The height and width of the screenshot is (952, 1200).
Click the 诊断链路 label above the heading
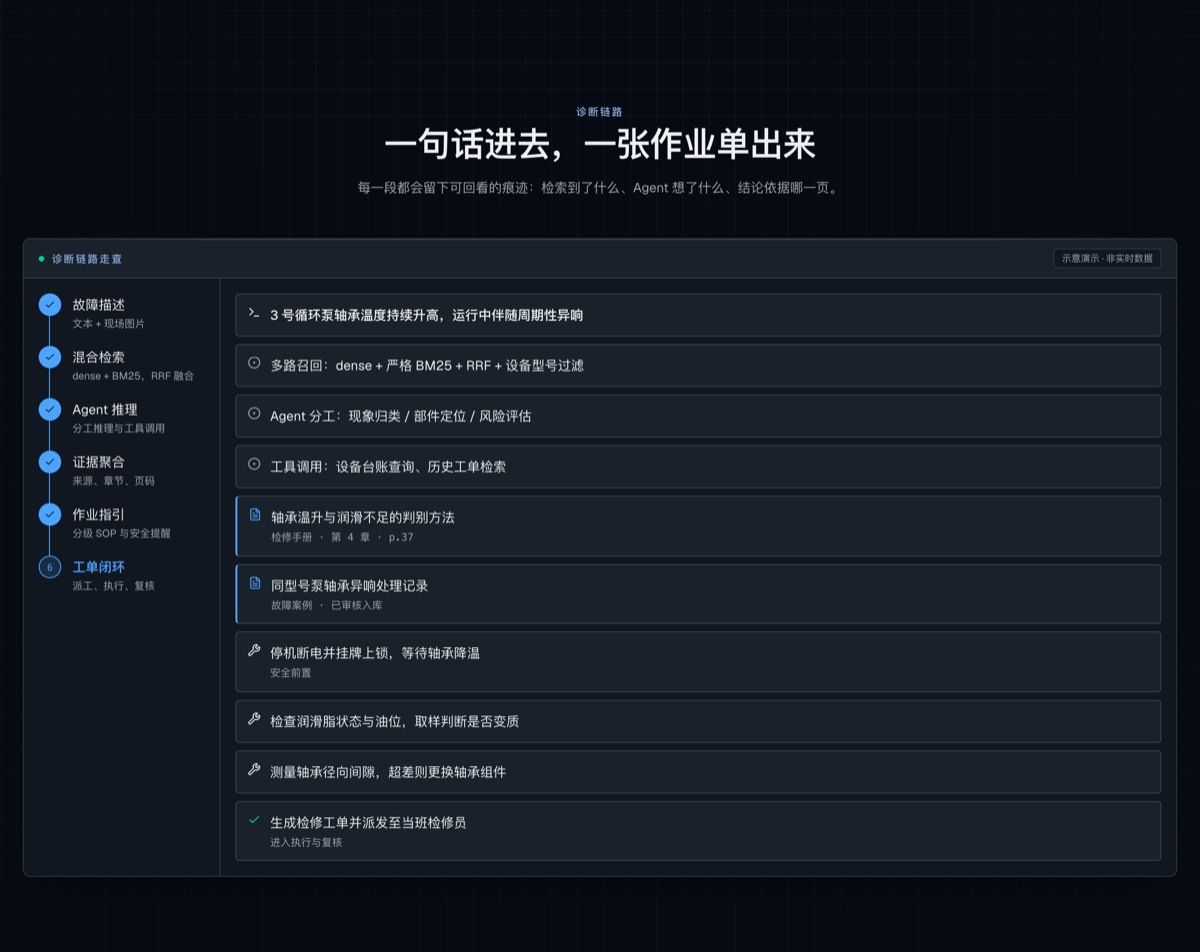pos(600,112)
